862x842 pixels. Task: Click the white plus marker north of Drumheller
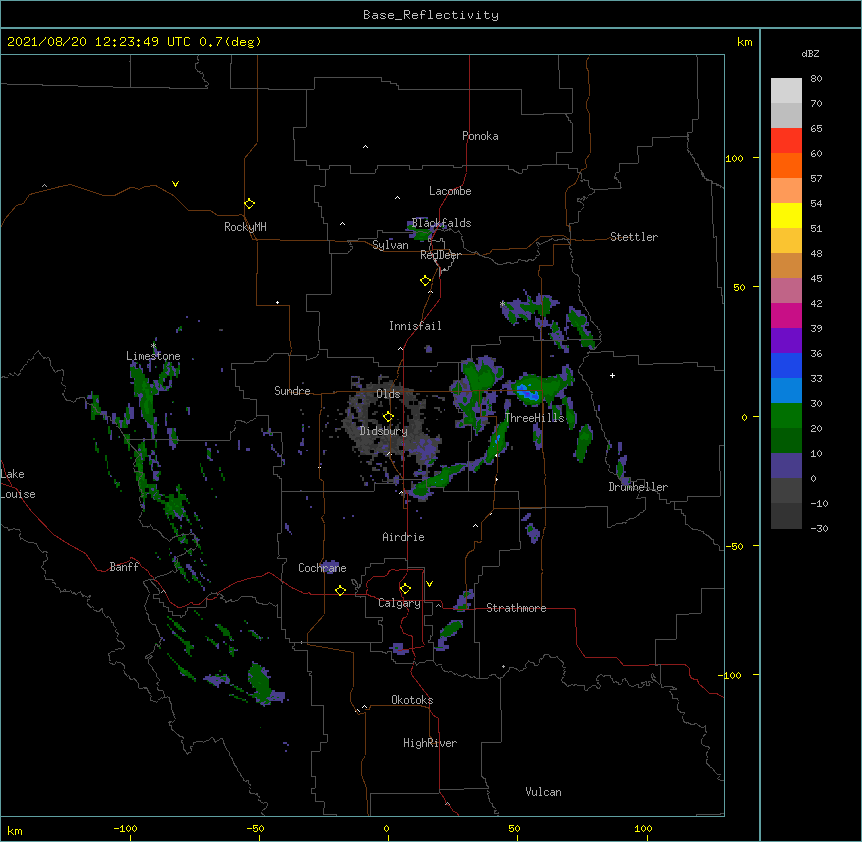coord(612,375)
